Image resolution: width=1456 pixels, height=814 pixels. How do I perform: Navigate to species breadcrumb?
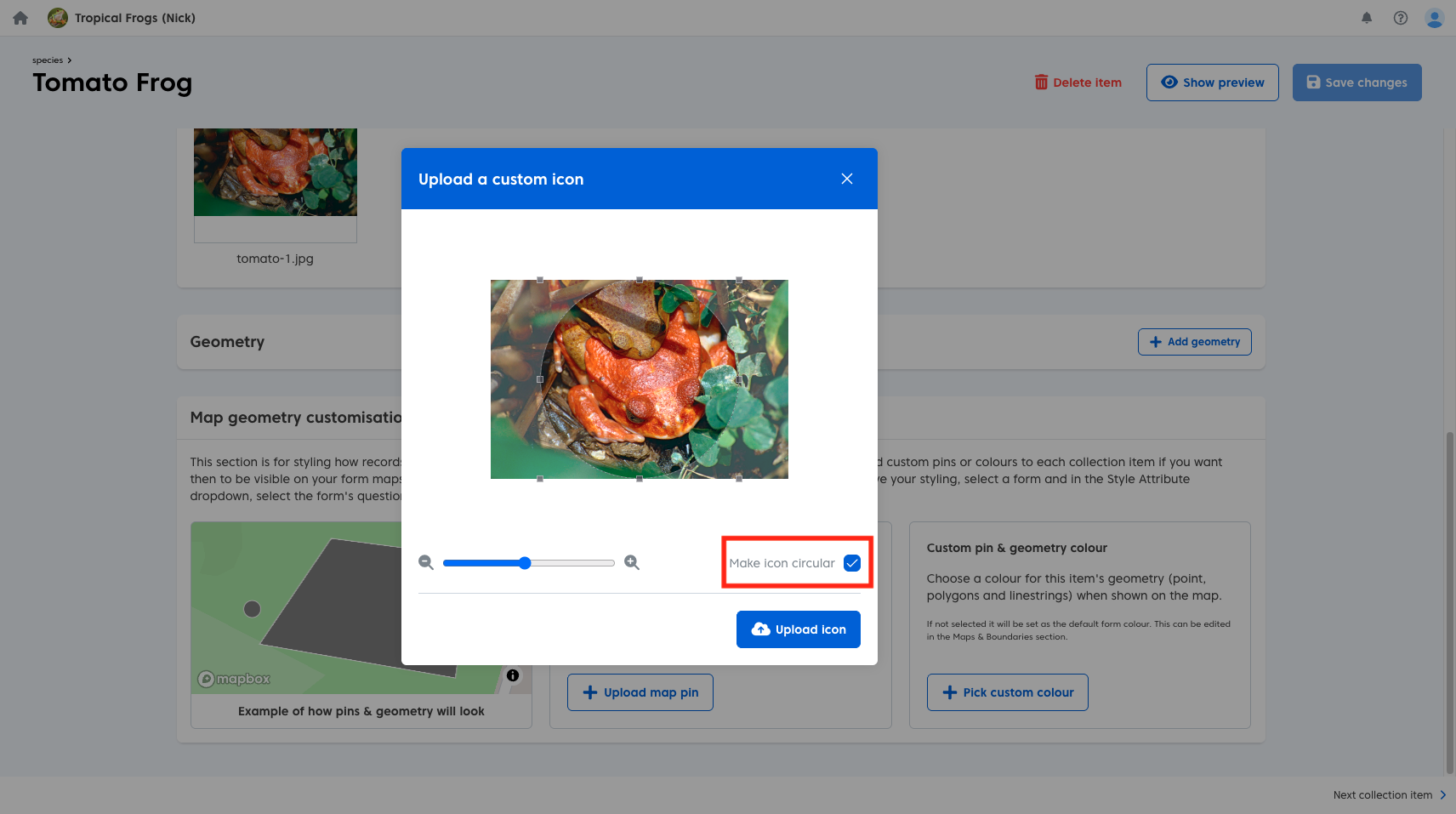(x=48, y=60)
